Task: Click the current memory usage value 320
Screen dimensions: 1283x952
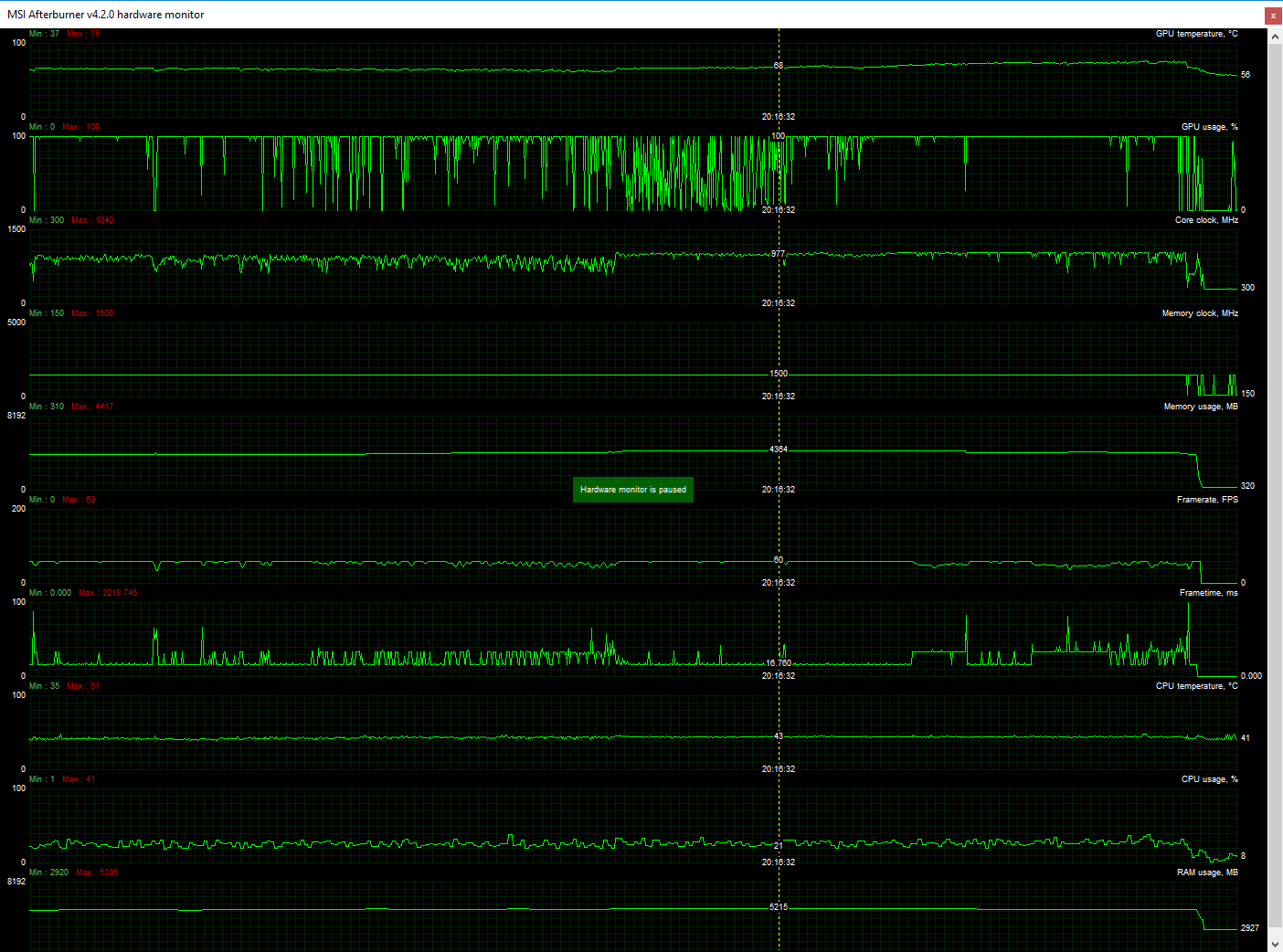Action: (x=1247, y=486)
